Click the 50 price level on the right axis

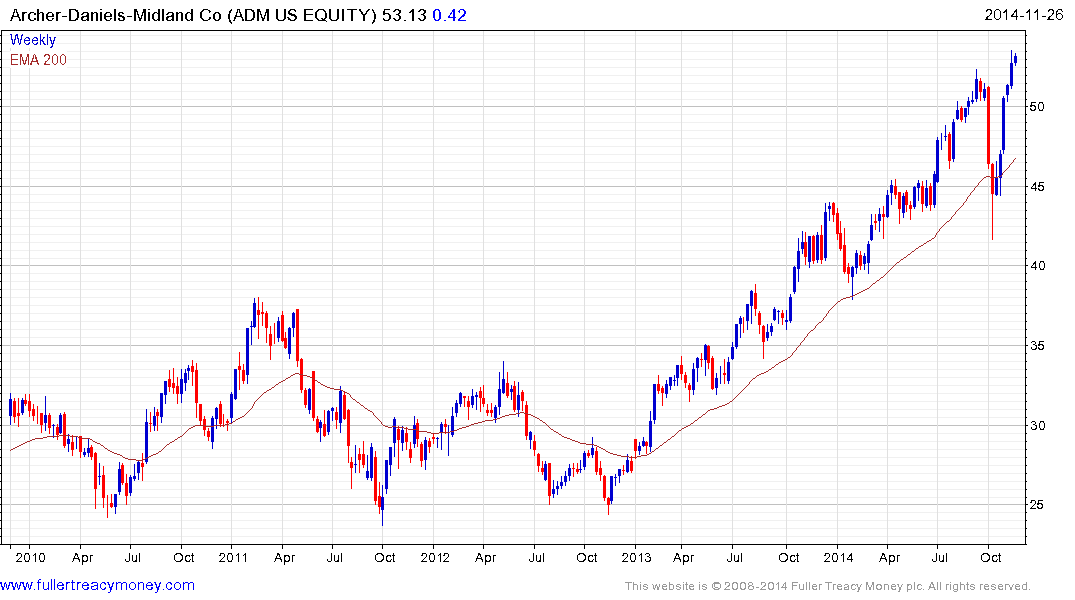[1040, 106]
